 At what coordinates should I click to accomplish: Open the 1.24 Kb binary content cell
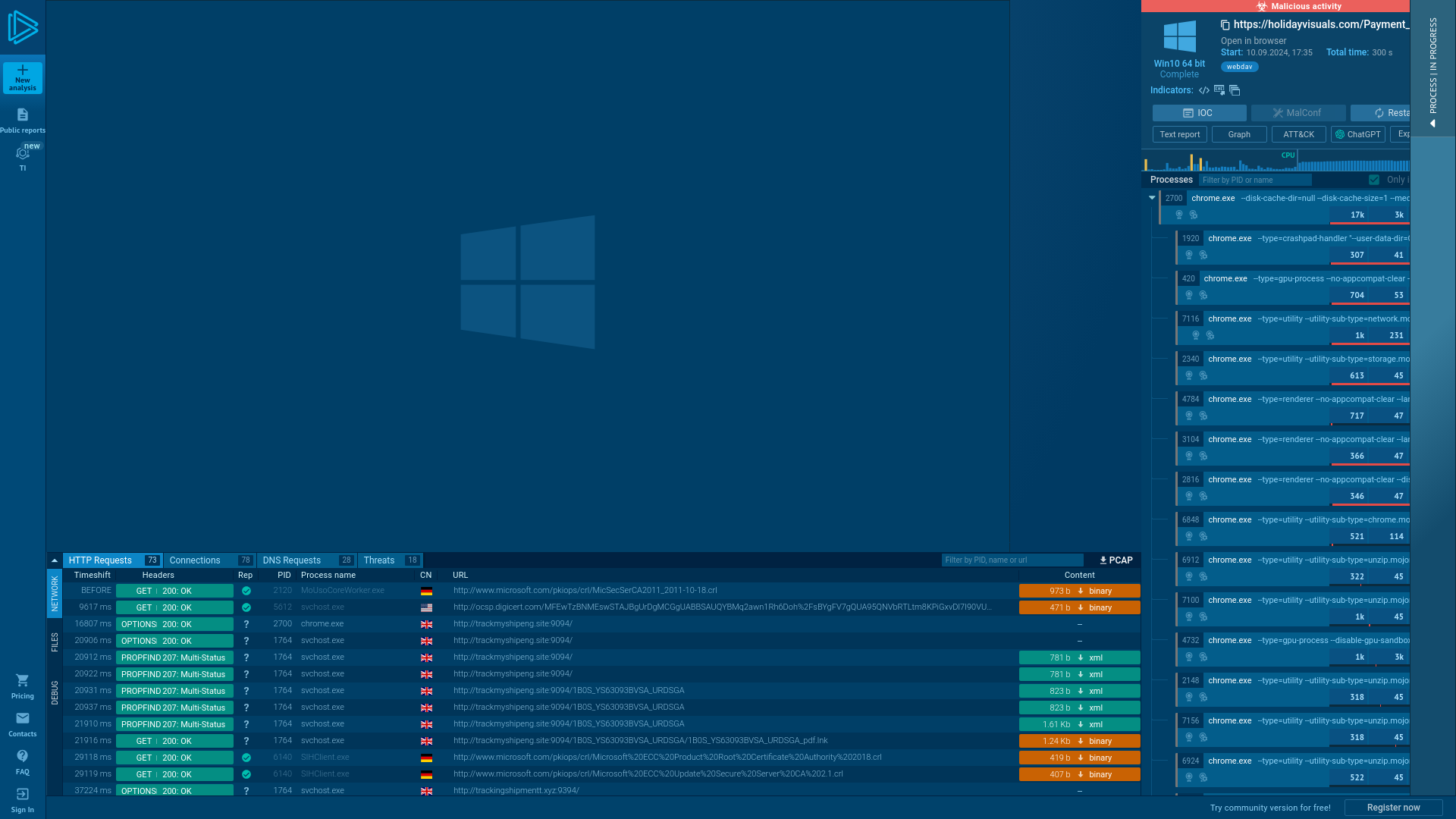point(1079,741)
